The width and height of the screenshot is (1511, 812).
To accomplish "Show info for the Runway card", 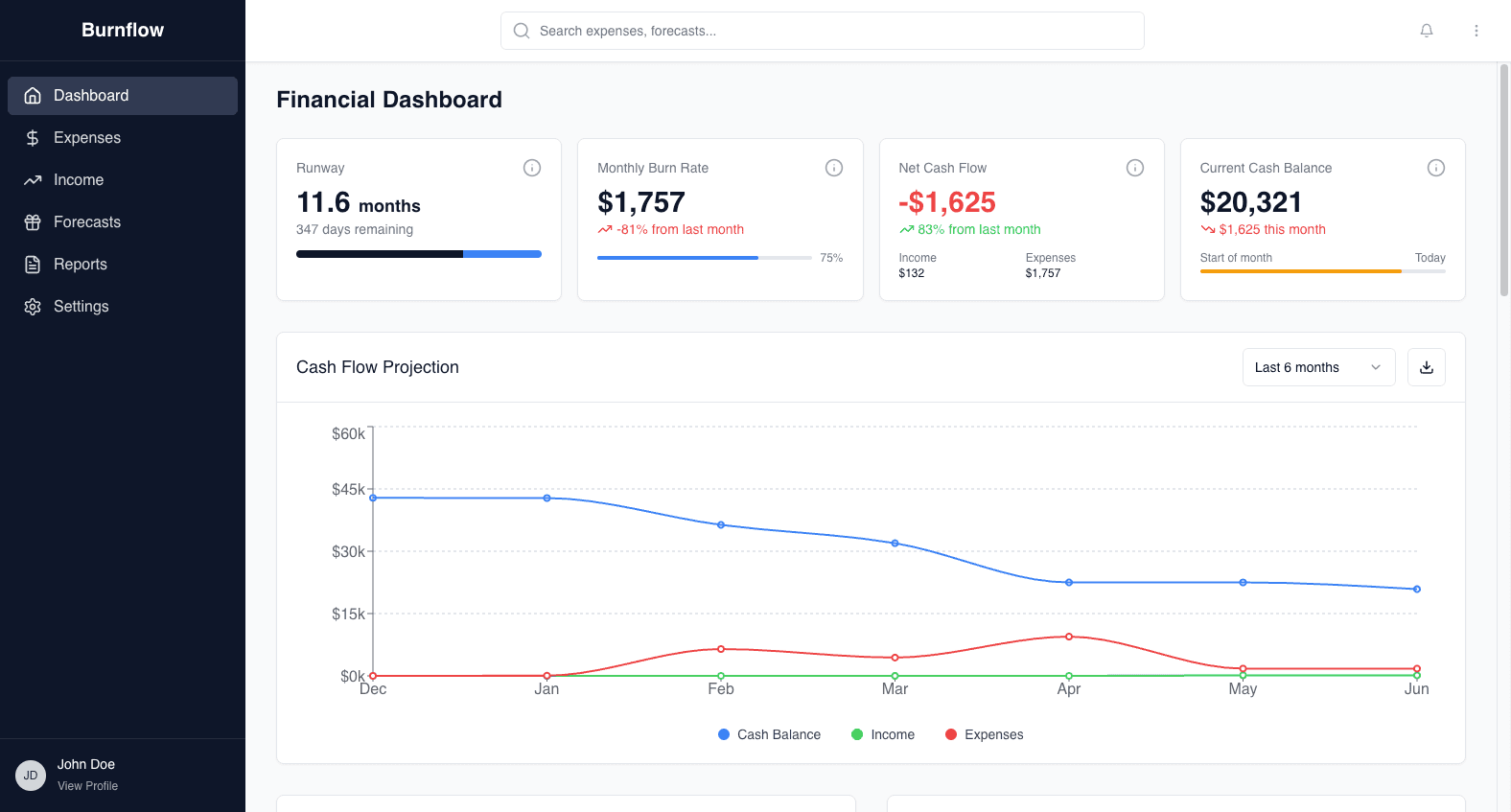I will tap(532, 168).
